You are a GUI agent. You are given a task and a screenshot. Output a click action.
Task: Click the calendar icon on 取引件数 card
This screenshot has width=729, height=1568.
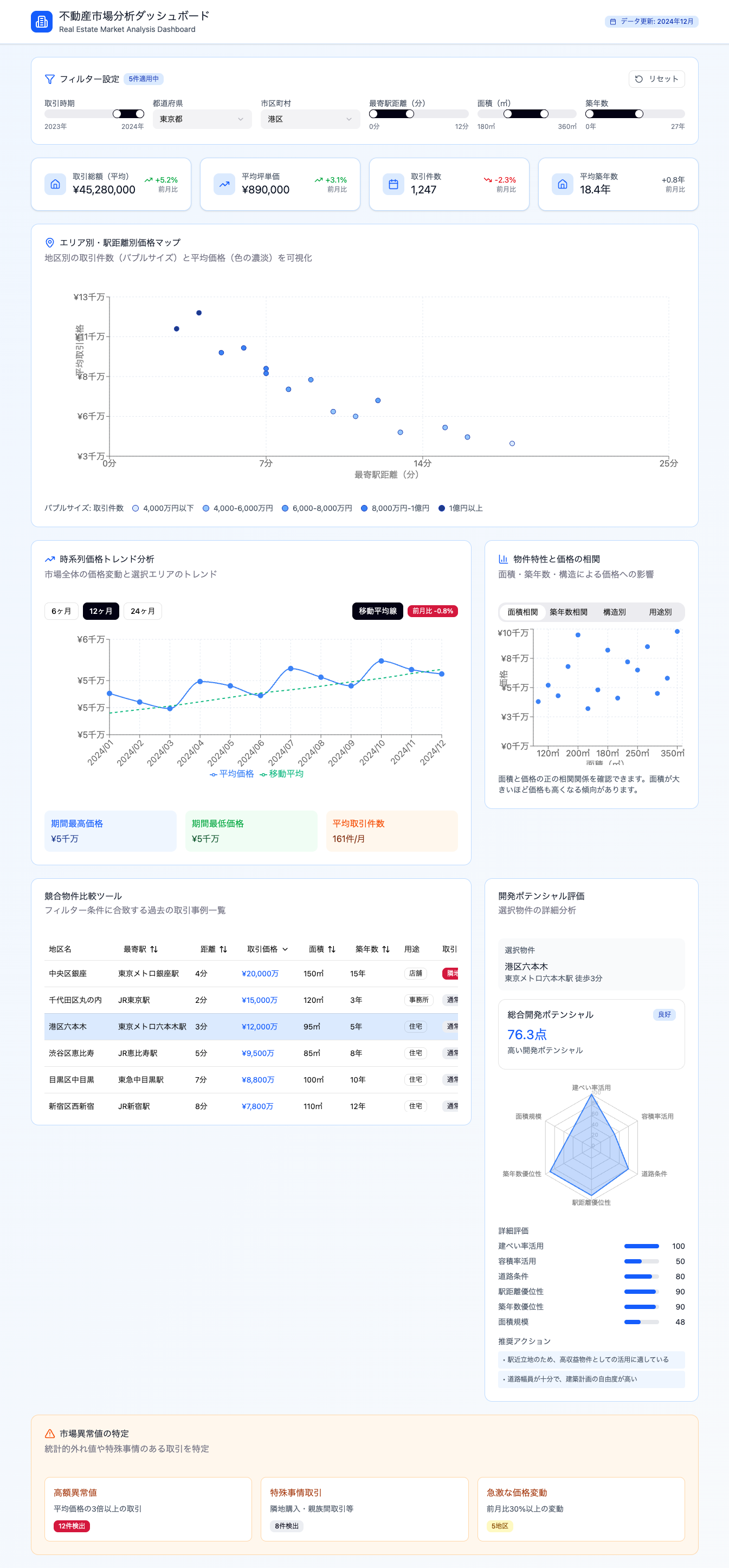pos(393,184)
